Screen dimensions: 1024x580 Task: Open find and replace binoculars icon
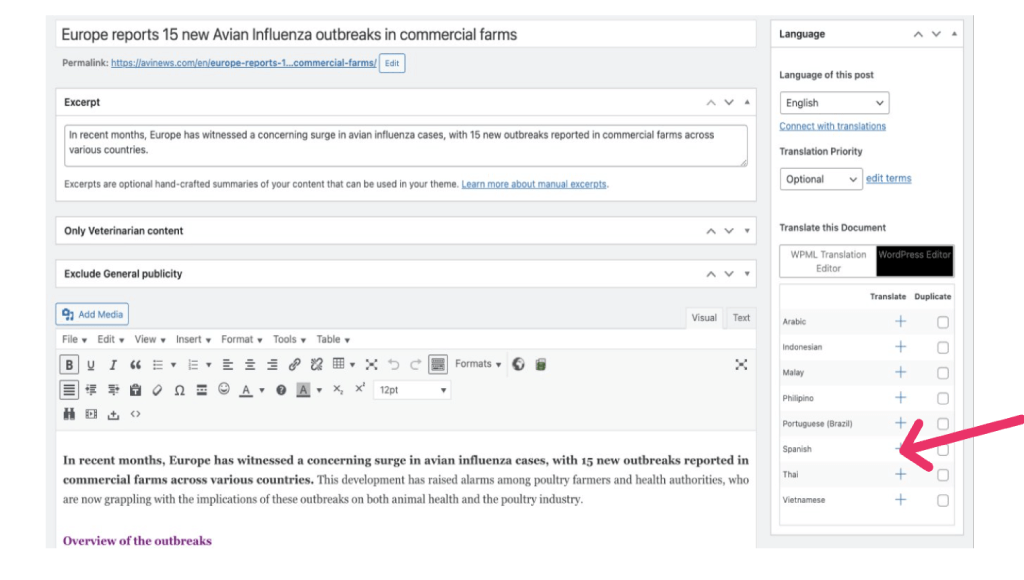click(x=69, y=414)
